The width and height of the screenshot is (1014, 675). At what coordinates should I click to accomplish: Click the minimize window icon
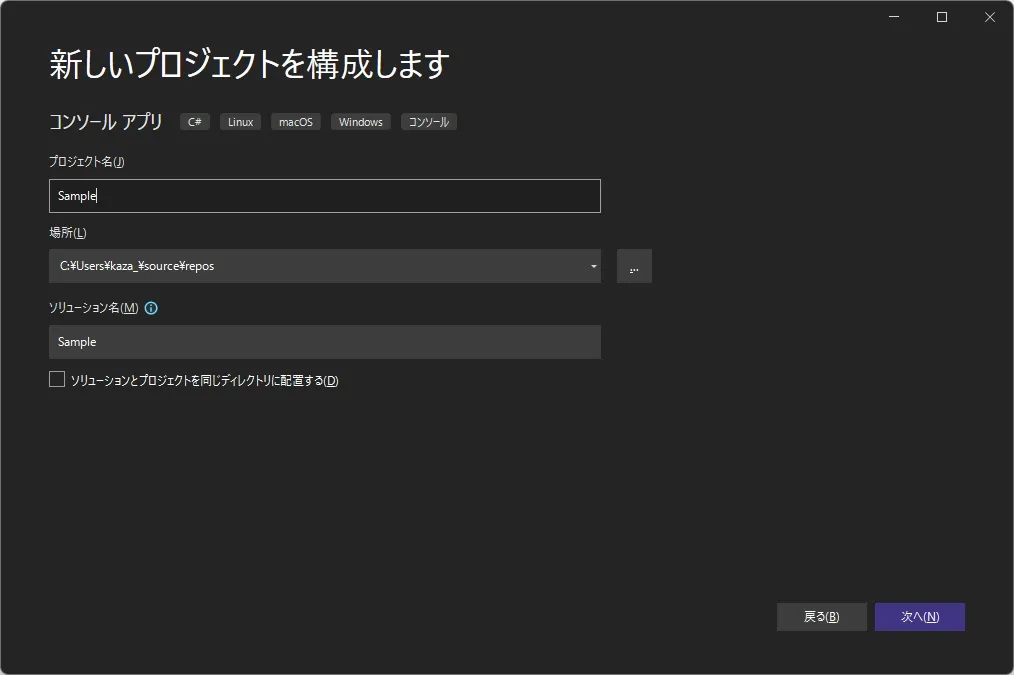[x=893, y=17]
